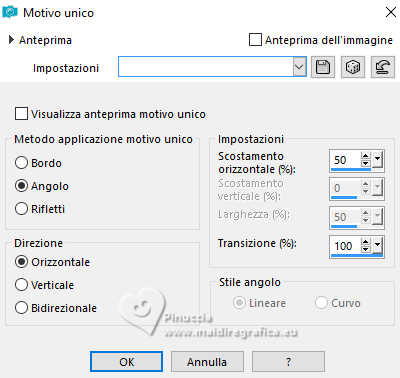Viewport: 400px width, 378px height.
Task: Decrease Transizione value with down arrow
Action: coord(366,250)
